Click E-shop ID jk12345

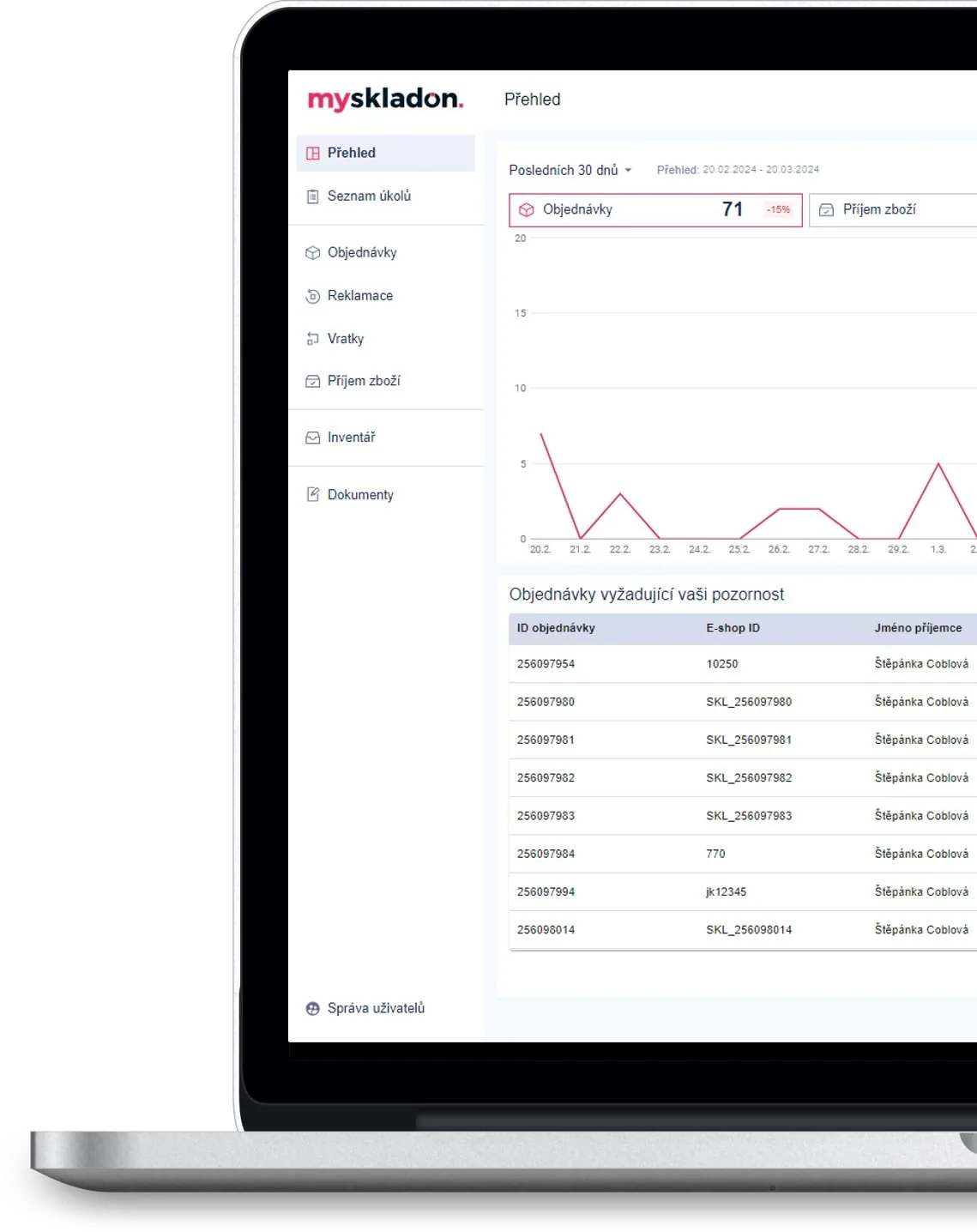click(726, 892)
